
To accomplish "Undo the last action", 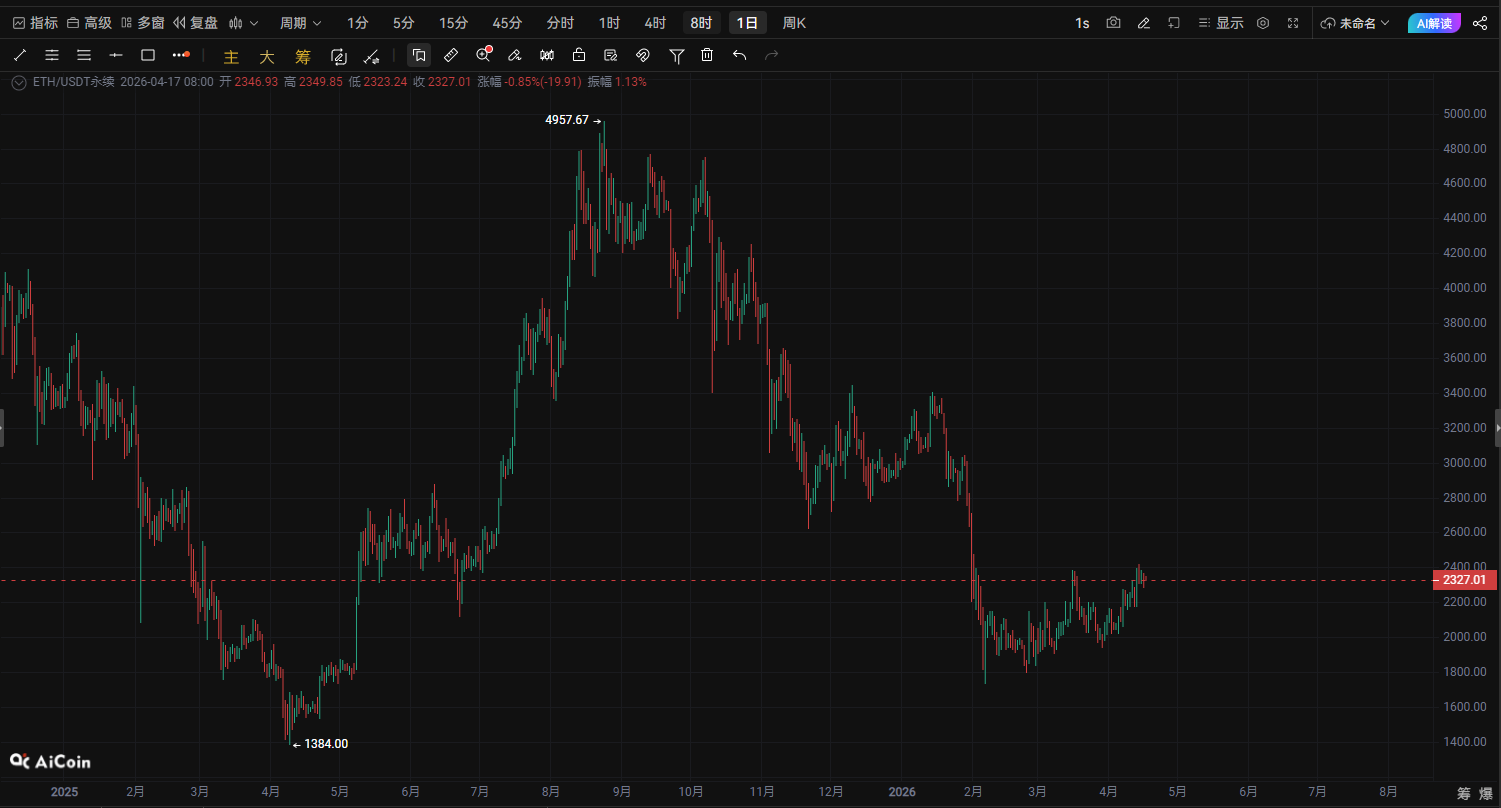I will (739, 55).
